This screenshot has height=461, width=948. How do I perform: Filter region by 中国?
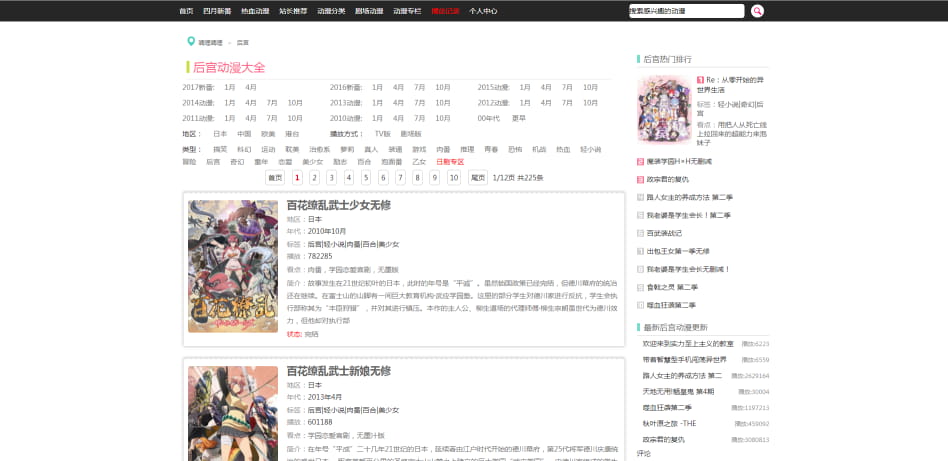244,134
